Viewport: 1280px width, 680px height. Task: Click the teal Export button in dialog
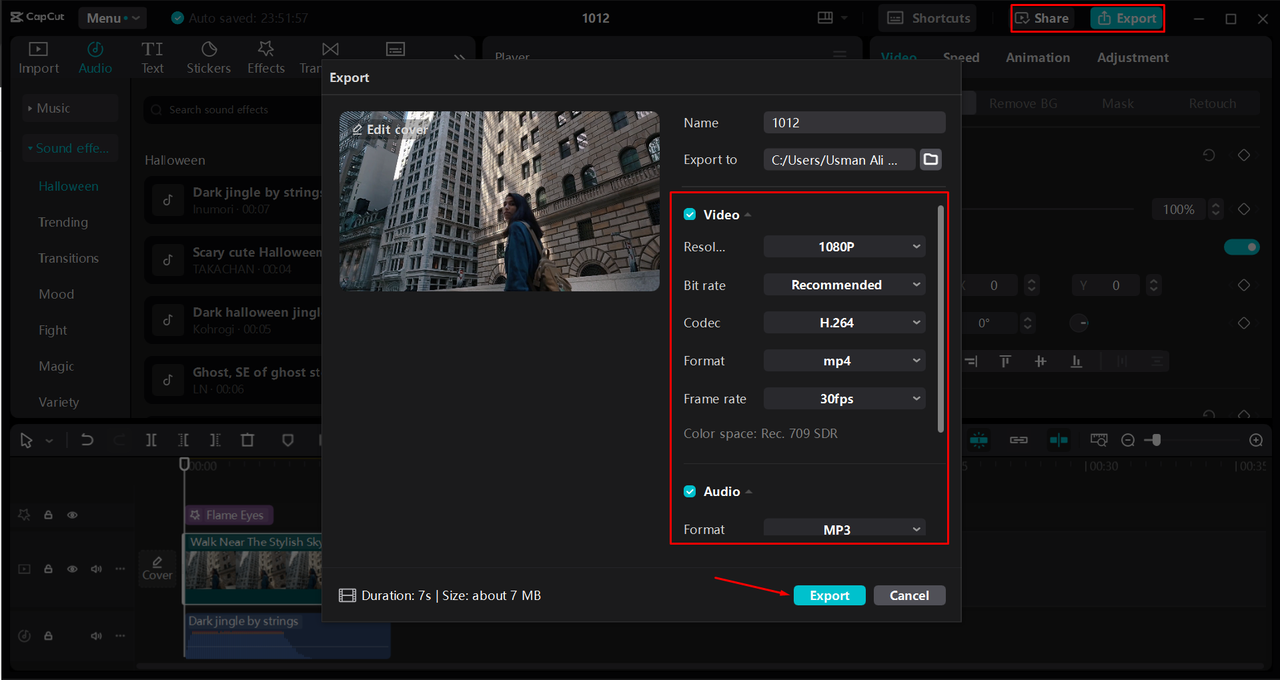(829, 595)
